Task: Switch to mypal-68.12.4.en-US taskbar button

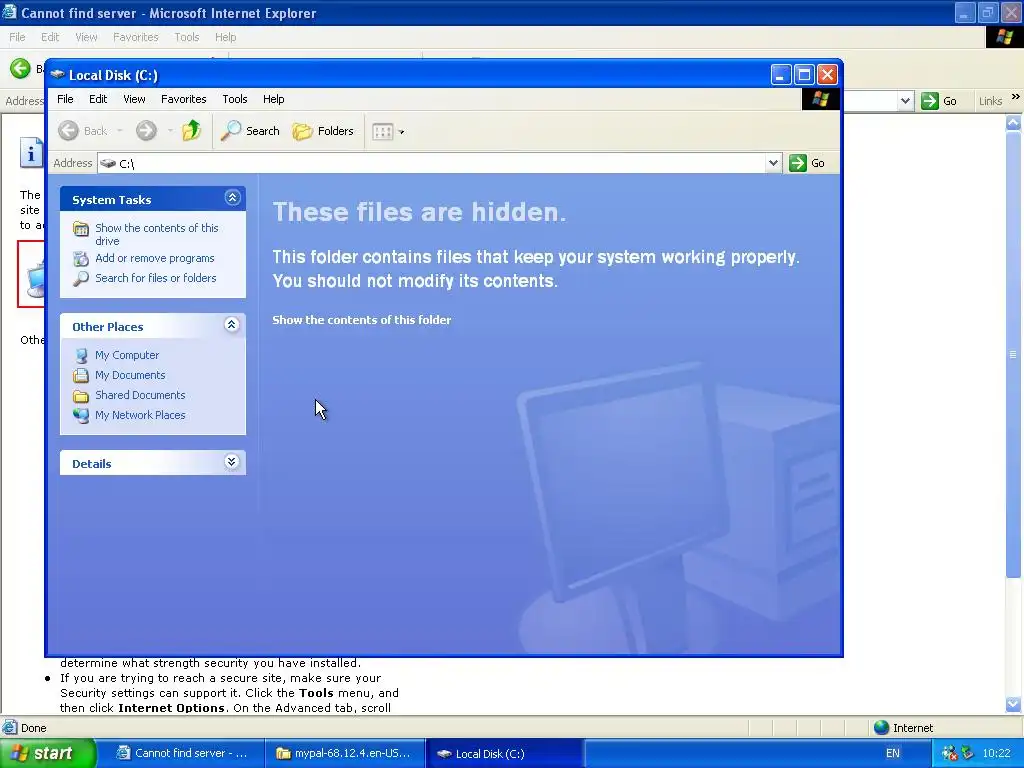Action: click(345, 753)
